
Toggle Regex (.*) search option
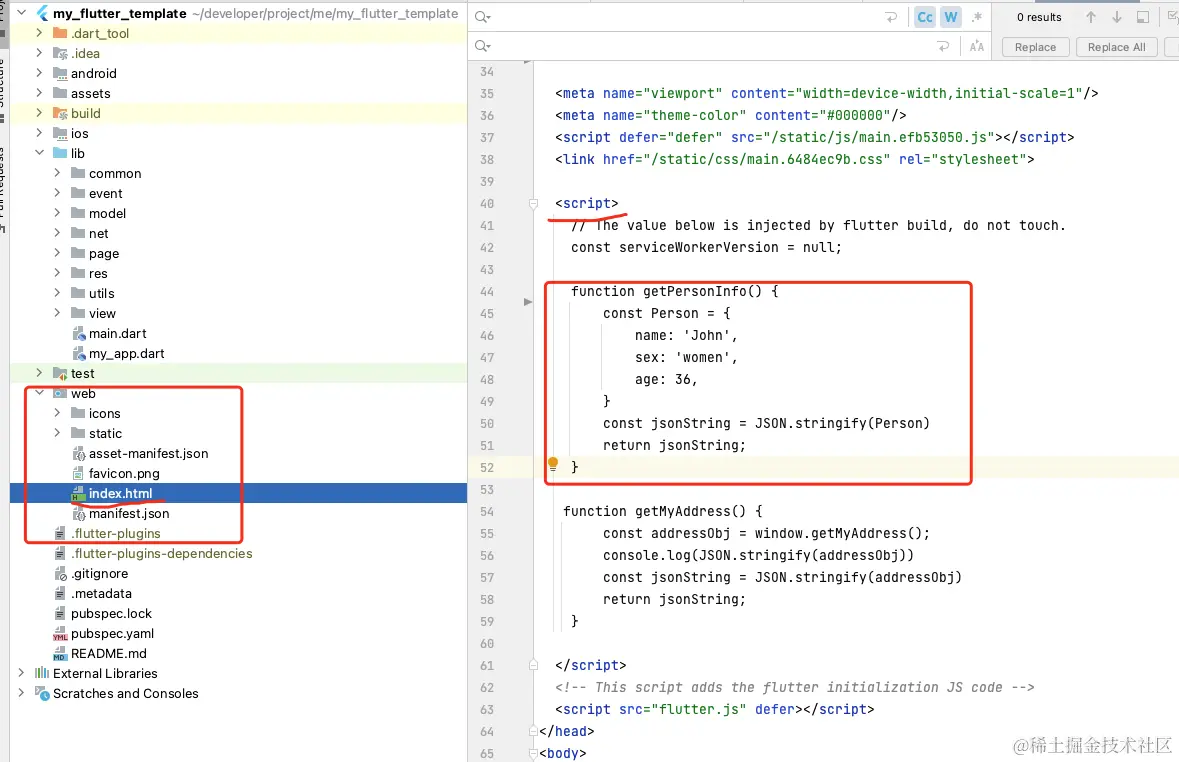[x=977, y=17]
